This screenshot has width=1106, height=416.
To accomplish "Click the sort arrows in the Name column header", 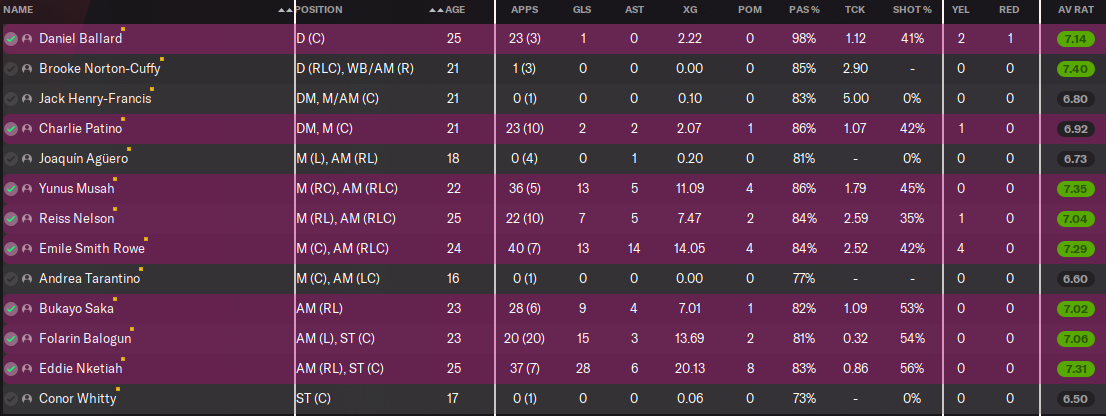I will tap(286, 9).
